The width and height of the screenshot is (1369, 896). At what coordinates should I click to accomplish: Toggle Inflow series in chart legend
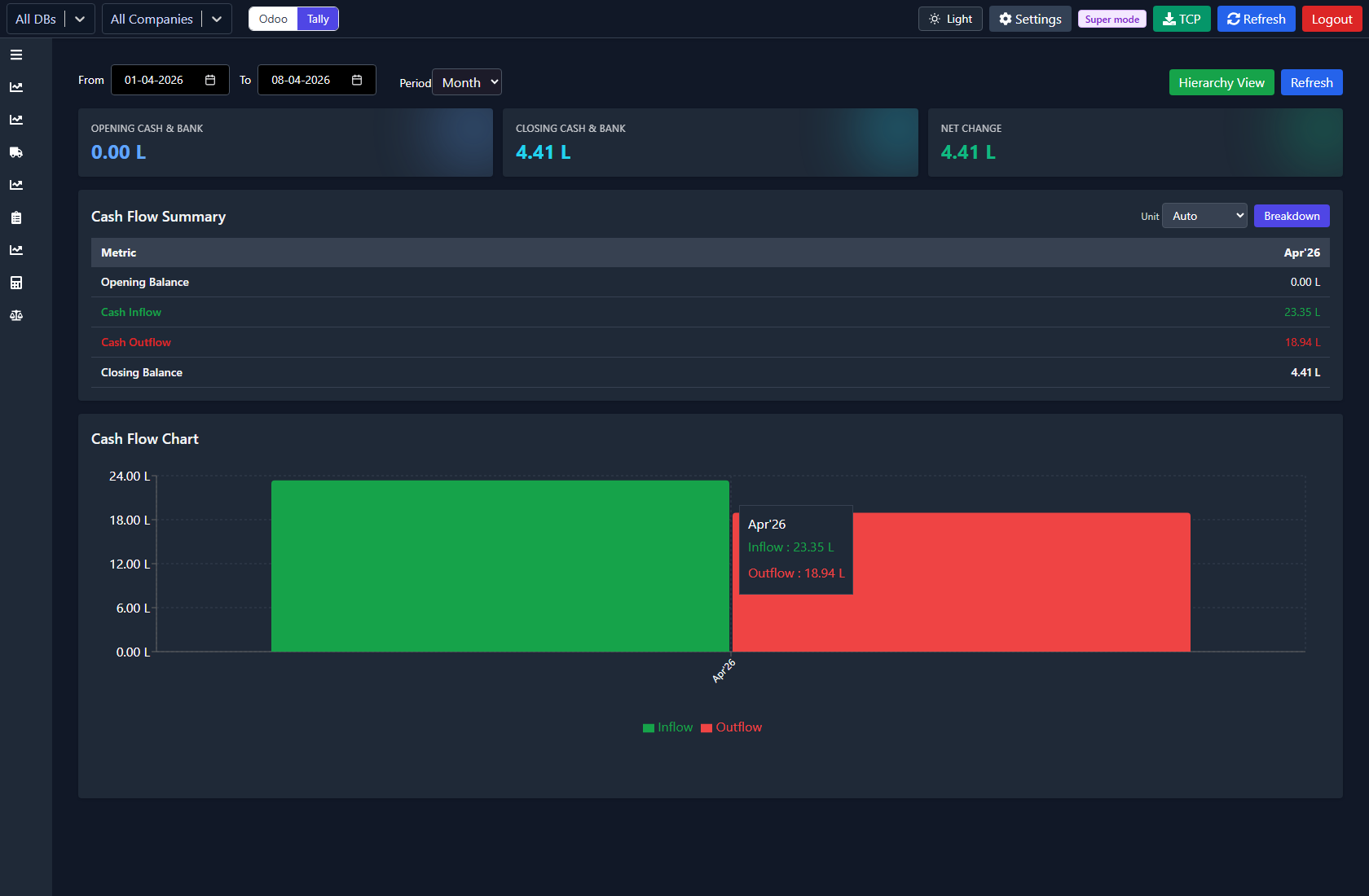667,727
